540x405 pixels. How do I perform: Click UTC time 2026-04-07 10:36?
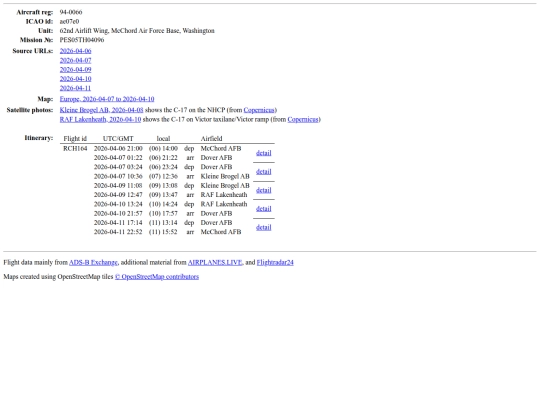coord(118,176)
